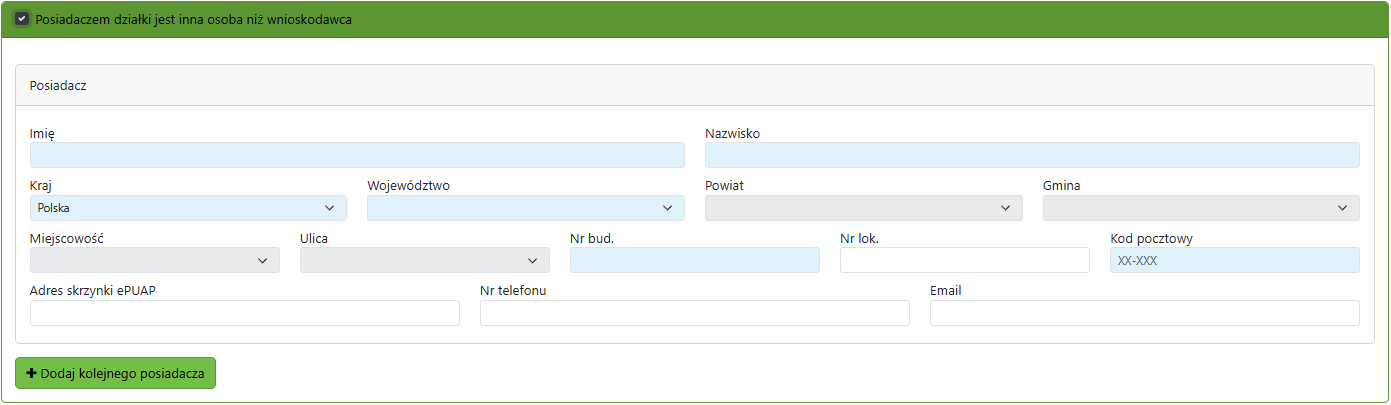Select the Nr telefonu input field
The width and height of the screenshot is (1391, 405).
point(694,313)
